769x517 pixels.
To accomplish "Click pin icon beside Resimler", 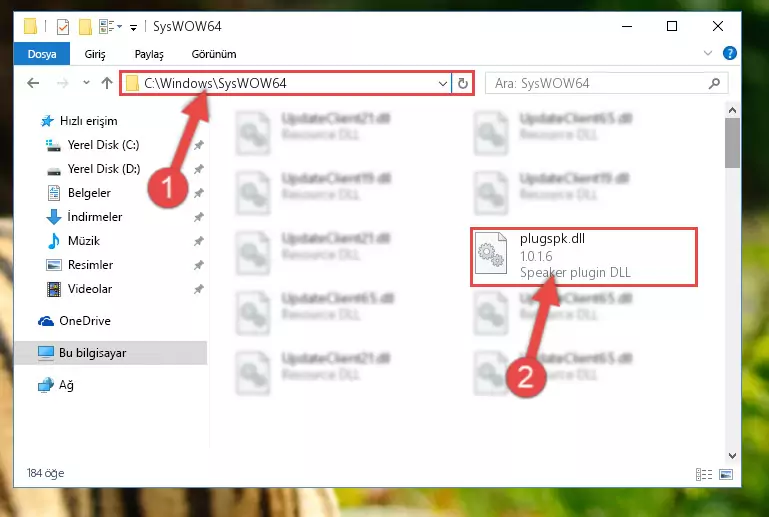I will [x=199, y=265].
